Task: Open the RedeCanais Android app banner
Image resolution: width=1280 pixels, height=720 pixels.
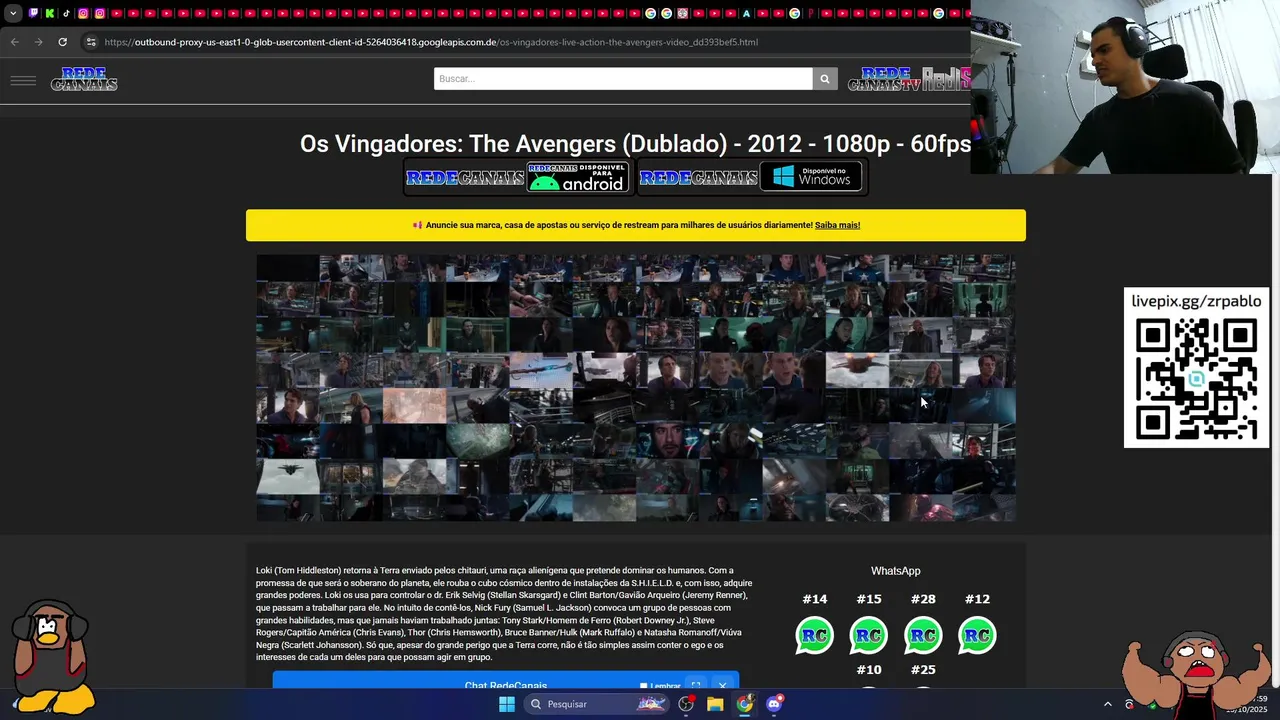Action: tap(518, 177)
